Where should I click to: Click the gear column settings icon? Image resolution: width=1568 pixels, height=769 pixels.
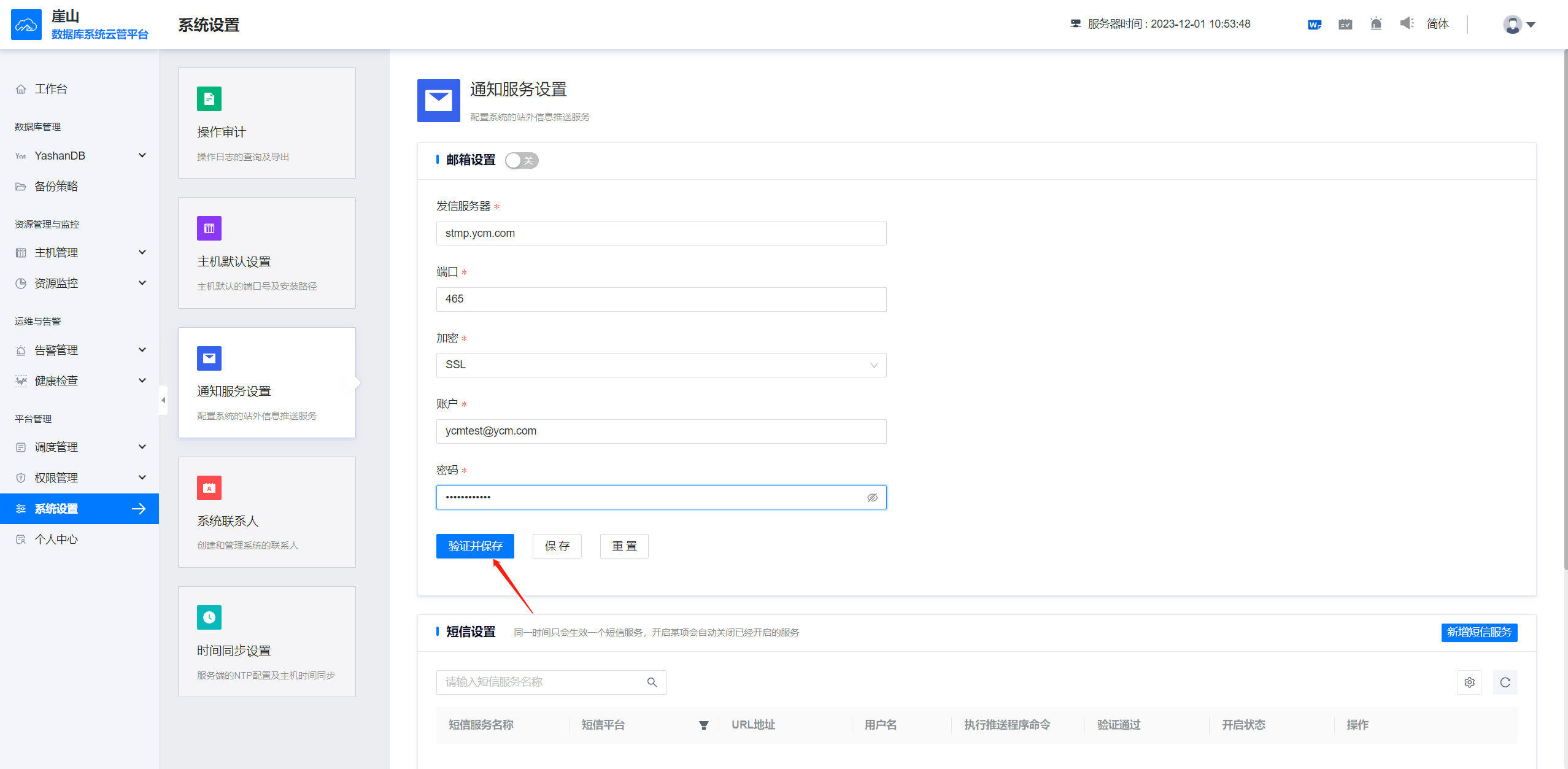point(1469,682)
